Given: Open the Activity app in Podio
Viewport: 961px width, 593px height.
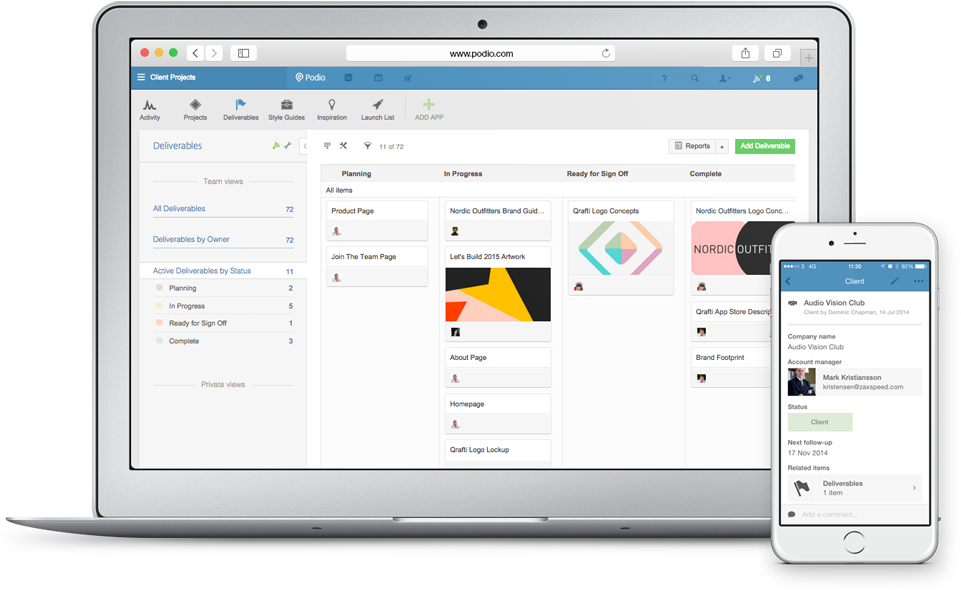Looking at the screenshot, I should click(150, 110).
